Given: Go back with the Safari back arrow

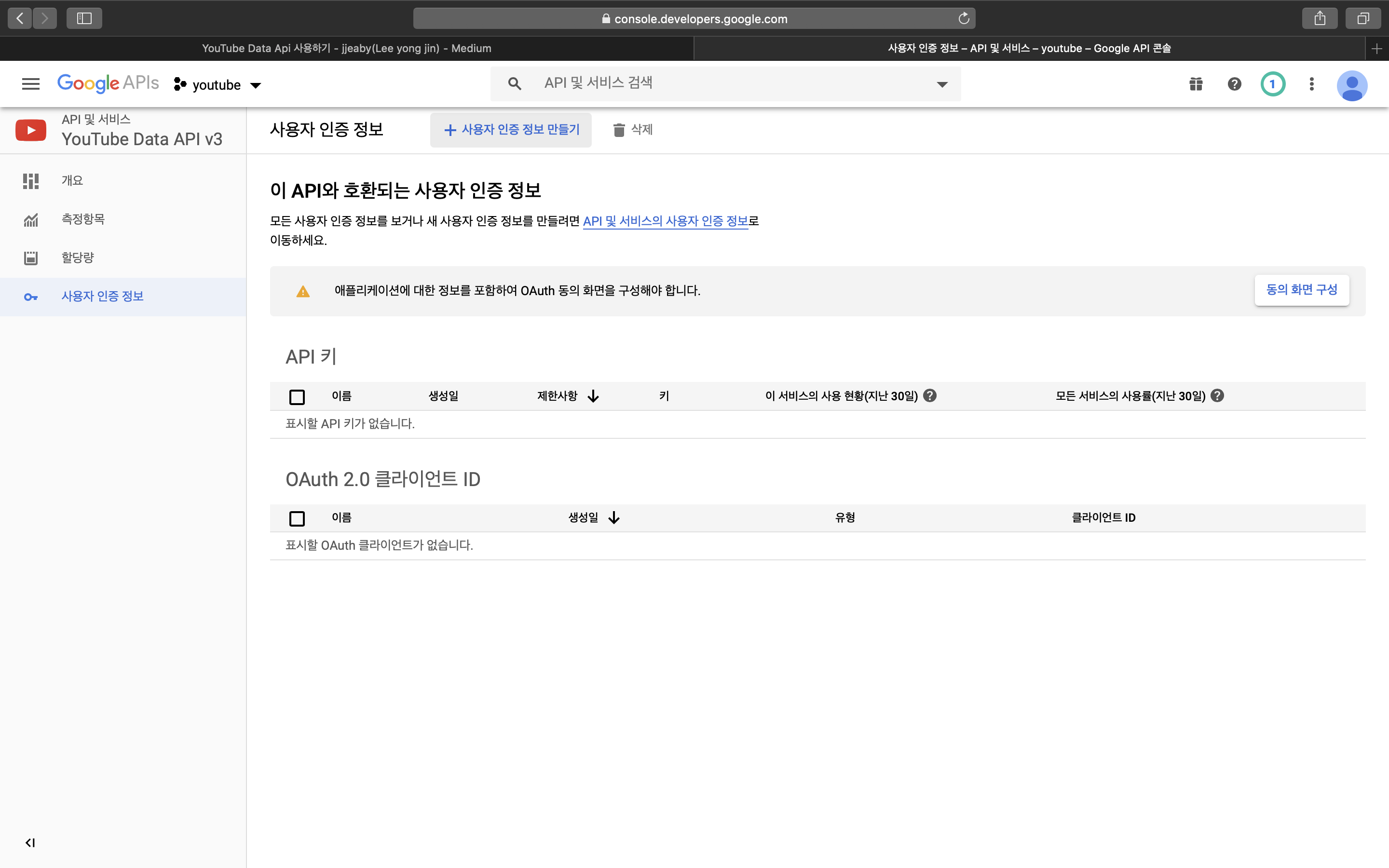Looking at the screenshot, I should pyautogui.click(x=20, y=18).
